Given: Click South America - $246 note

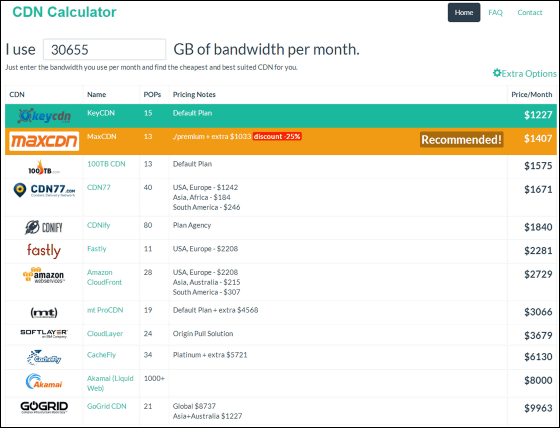Looking at the screenshot, I should tap(206, 208).
